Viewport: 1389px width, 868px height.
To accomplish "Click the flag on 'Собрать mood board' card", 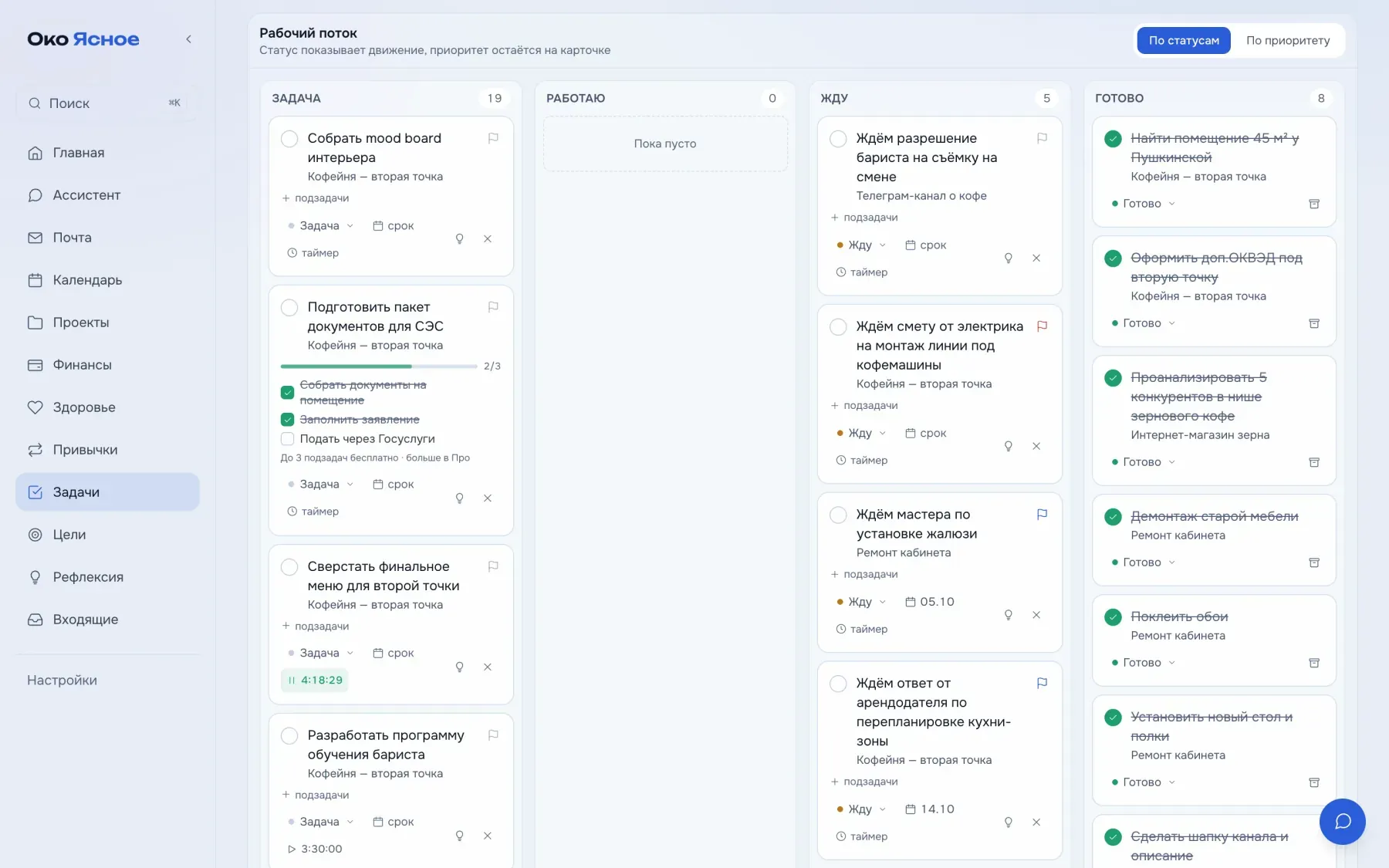I will click(493, 138).
